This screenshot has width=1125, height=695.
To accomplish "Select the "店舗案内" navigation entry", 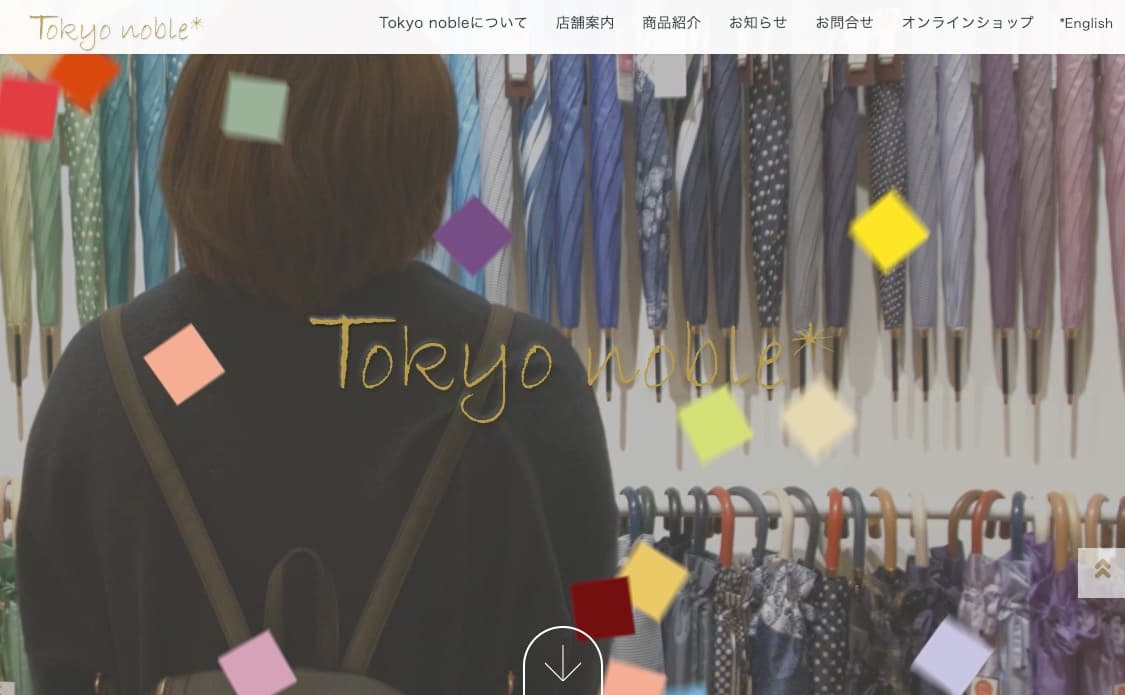I will [585, 22].
